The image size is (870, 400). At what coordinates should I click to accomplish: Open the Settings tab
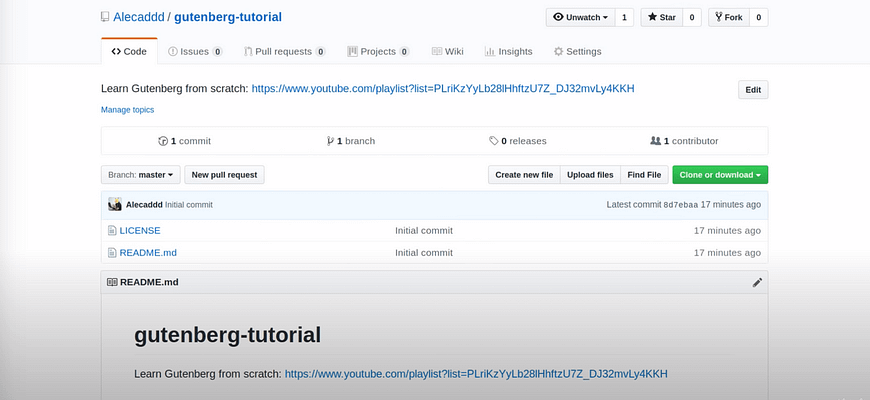[578, 52]
